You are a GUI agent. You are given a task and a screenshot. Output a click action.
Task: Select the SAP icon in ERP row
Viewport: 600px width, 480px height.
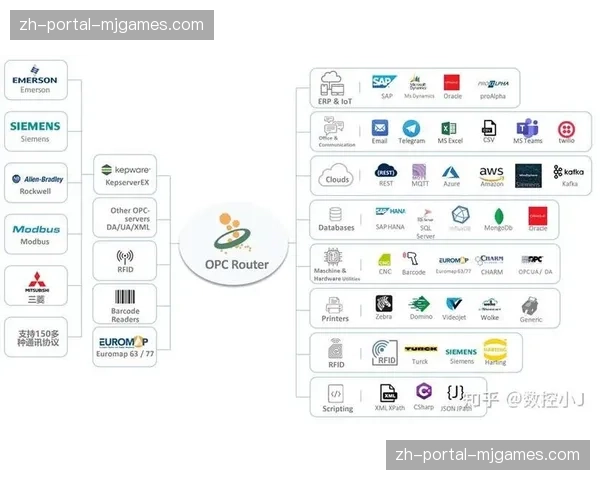tap(383, 83)
